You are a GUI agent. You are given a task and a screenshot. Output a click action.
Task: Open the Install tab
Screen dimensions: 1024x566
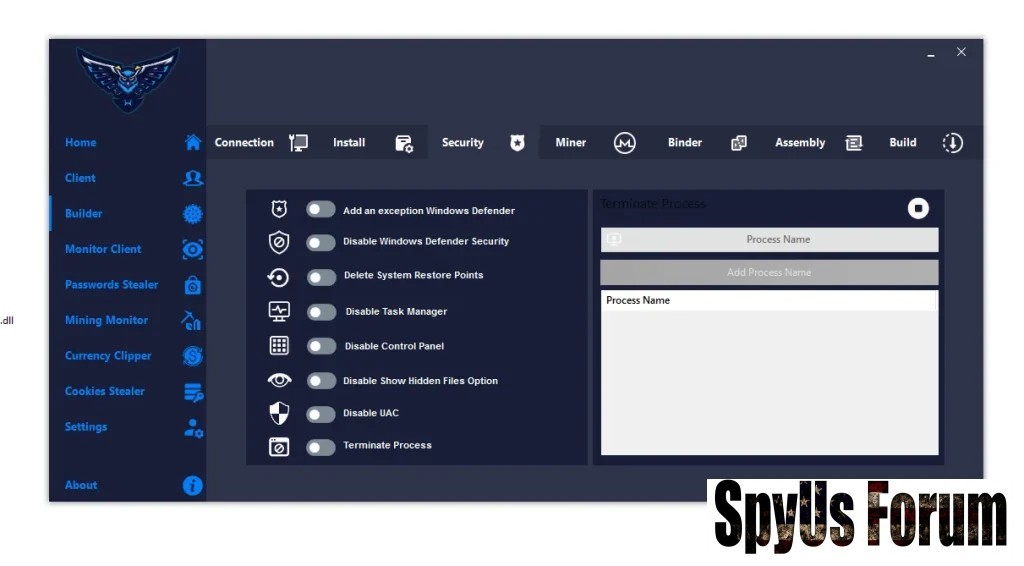[x=349, y=143]
